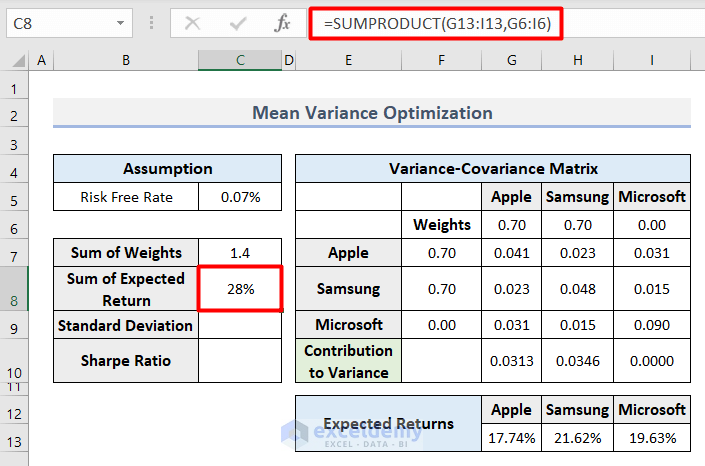The width and height of the screenshot is (705, 466).
Task: Select column G header
Action: tap(512, 61)
